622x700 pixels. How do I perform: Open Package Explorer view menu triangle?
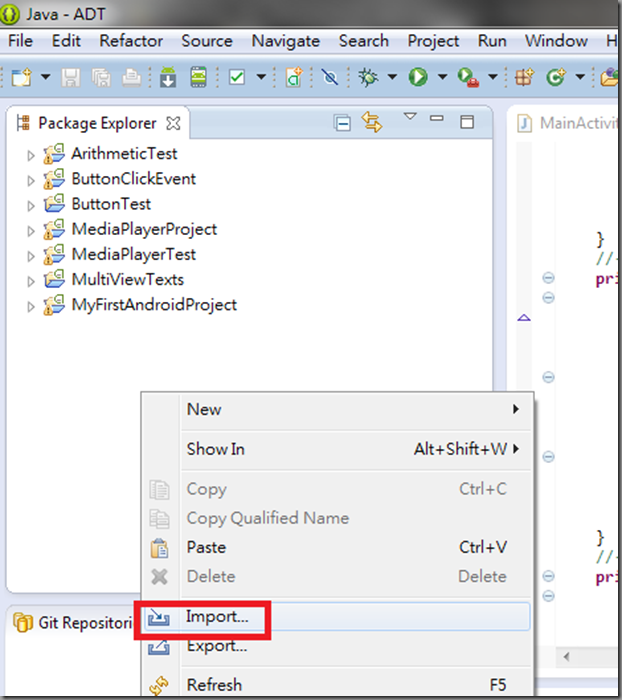pos(410,117)
